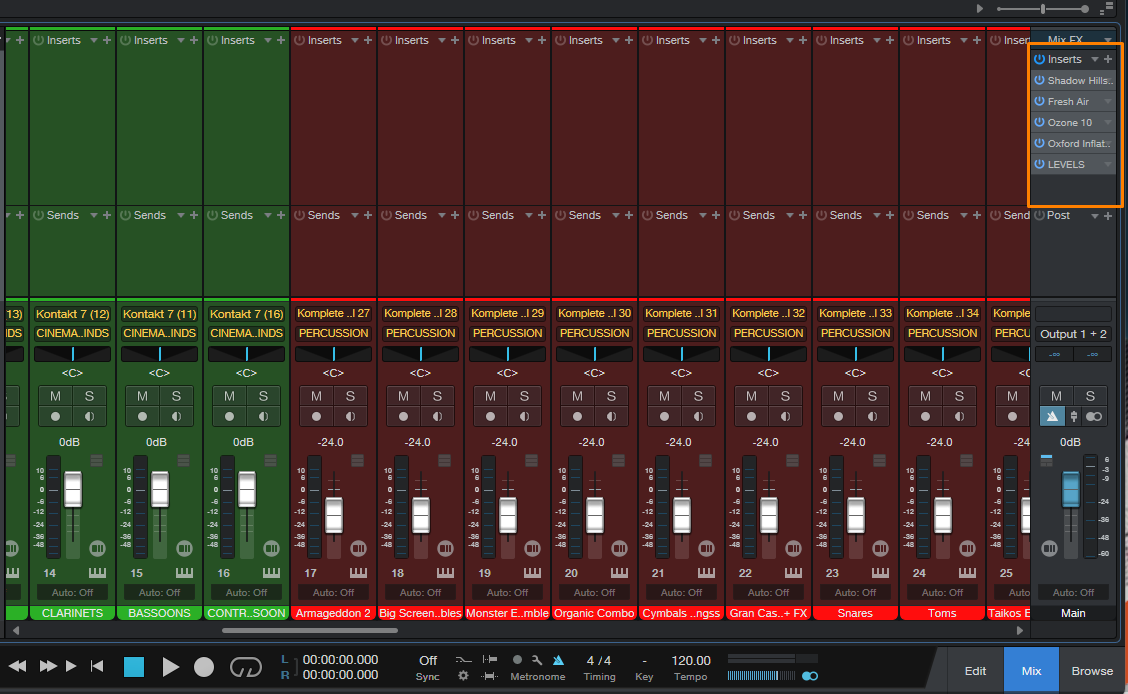Open the Fresh Air insert dropdown arrow
This screenshot has height=694, width=1128.
[x=1107, y=102]
